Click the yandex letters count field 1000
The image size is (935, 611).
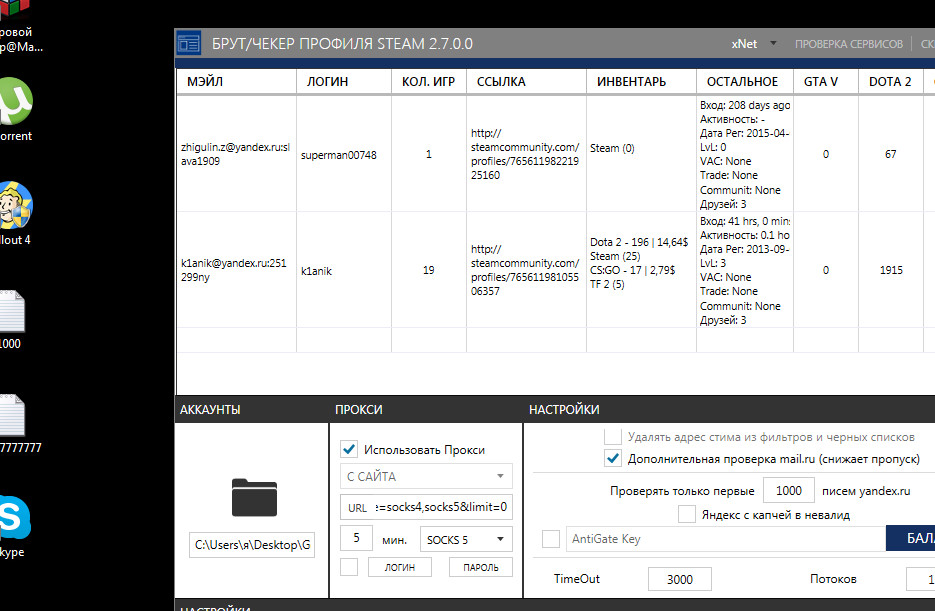point(788,490)
